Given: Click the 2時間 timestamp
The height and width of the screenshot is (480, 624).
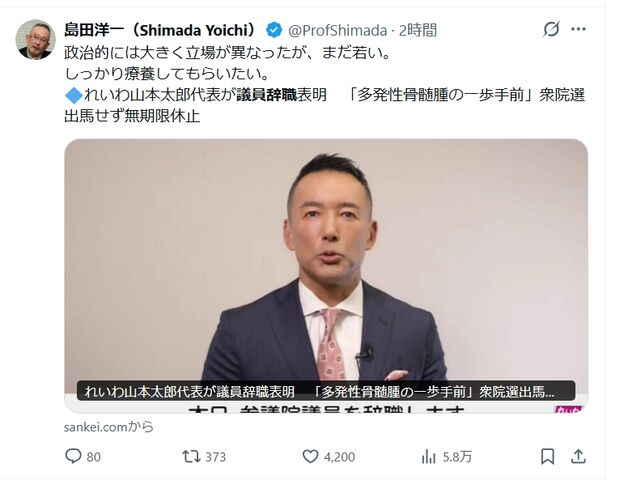Looking at the screenshot, I should click(418, 30).
